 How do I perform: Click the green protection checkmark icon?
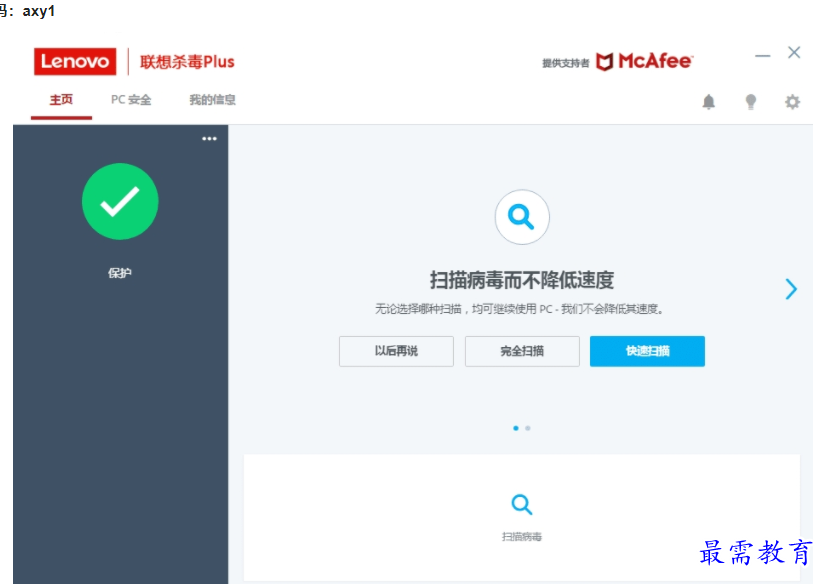tap(120, 201)
